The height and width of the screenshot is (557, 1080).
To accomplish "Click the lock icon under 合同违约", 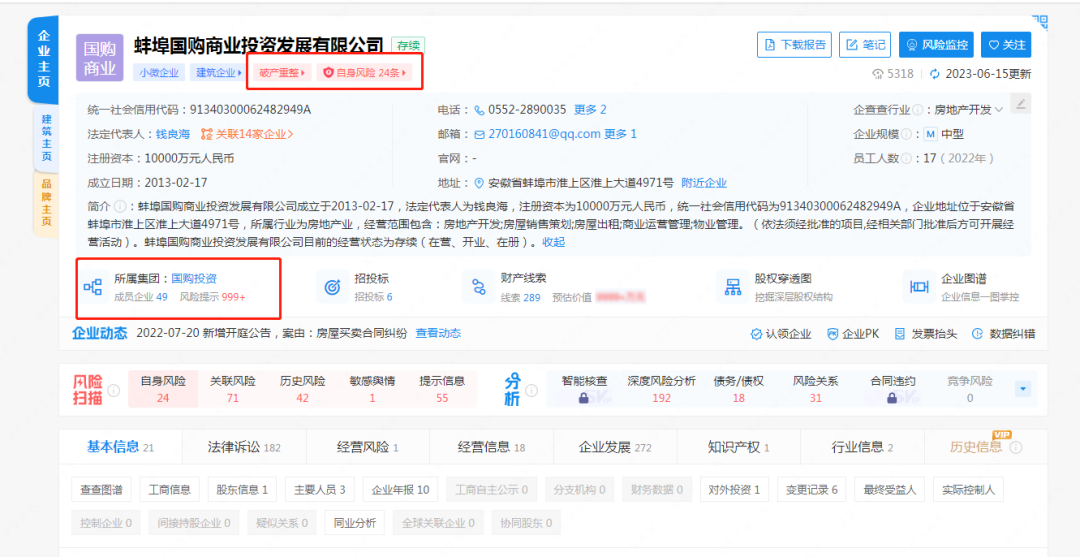I will click(x=893, y=398).
